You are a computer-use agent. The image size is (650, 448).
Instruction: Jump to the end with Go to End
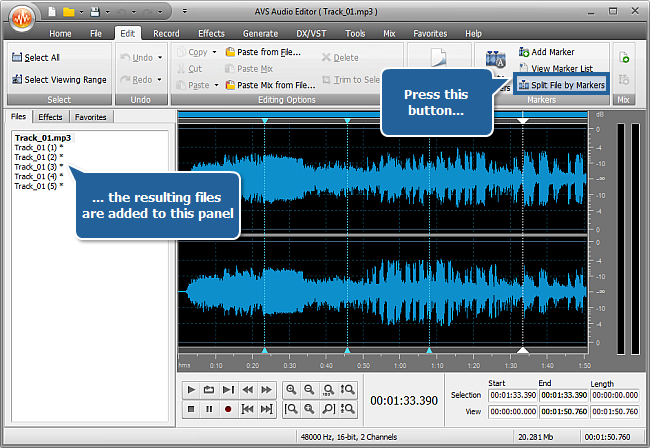click(x=267, y=409)
